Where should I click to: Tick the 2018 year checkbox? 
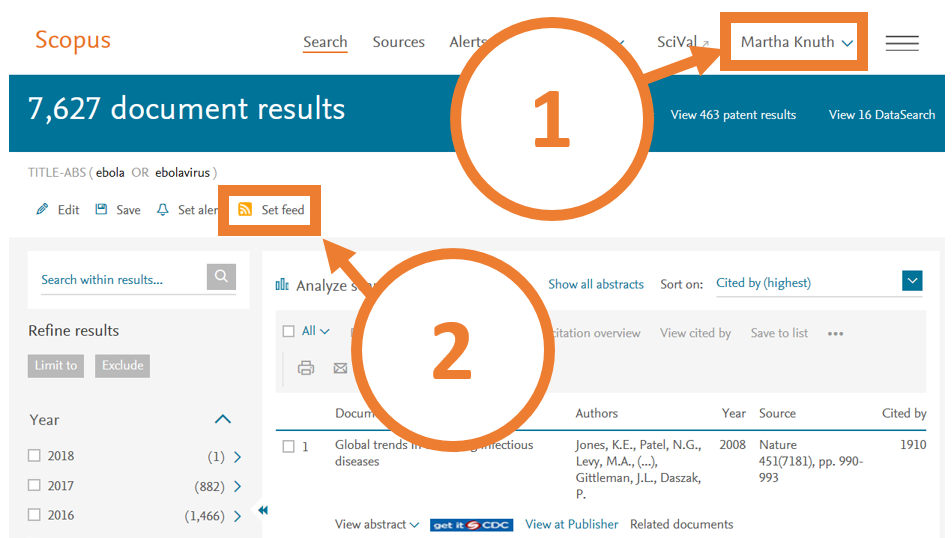coord(34,455)
